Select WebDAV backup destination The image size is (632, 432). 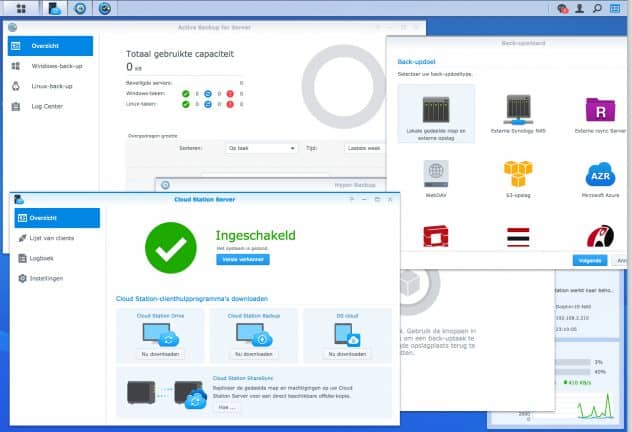click(x=436, y=179)
